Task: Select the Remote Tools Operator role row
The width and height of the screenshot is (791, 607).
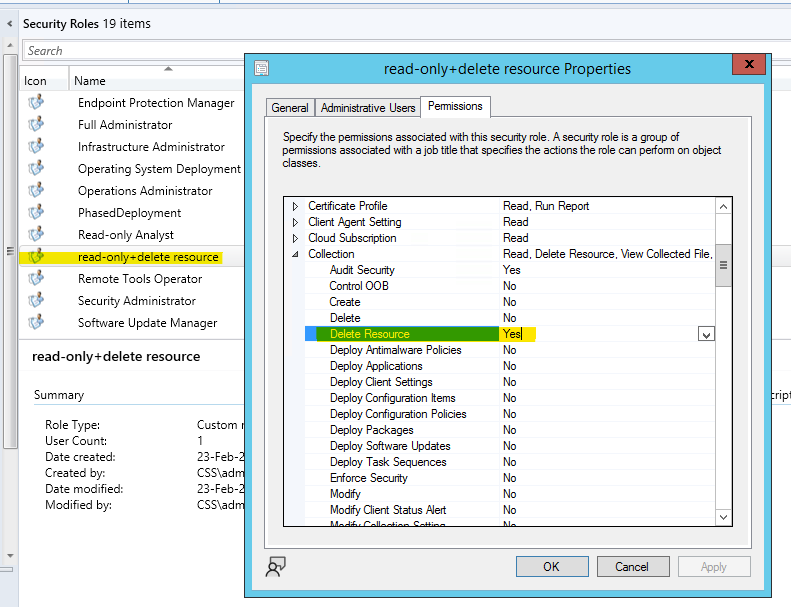Action: (132, 279)
